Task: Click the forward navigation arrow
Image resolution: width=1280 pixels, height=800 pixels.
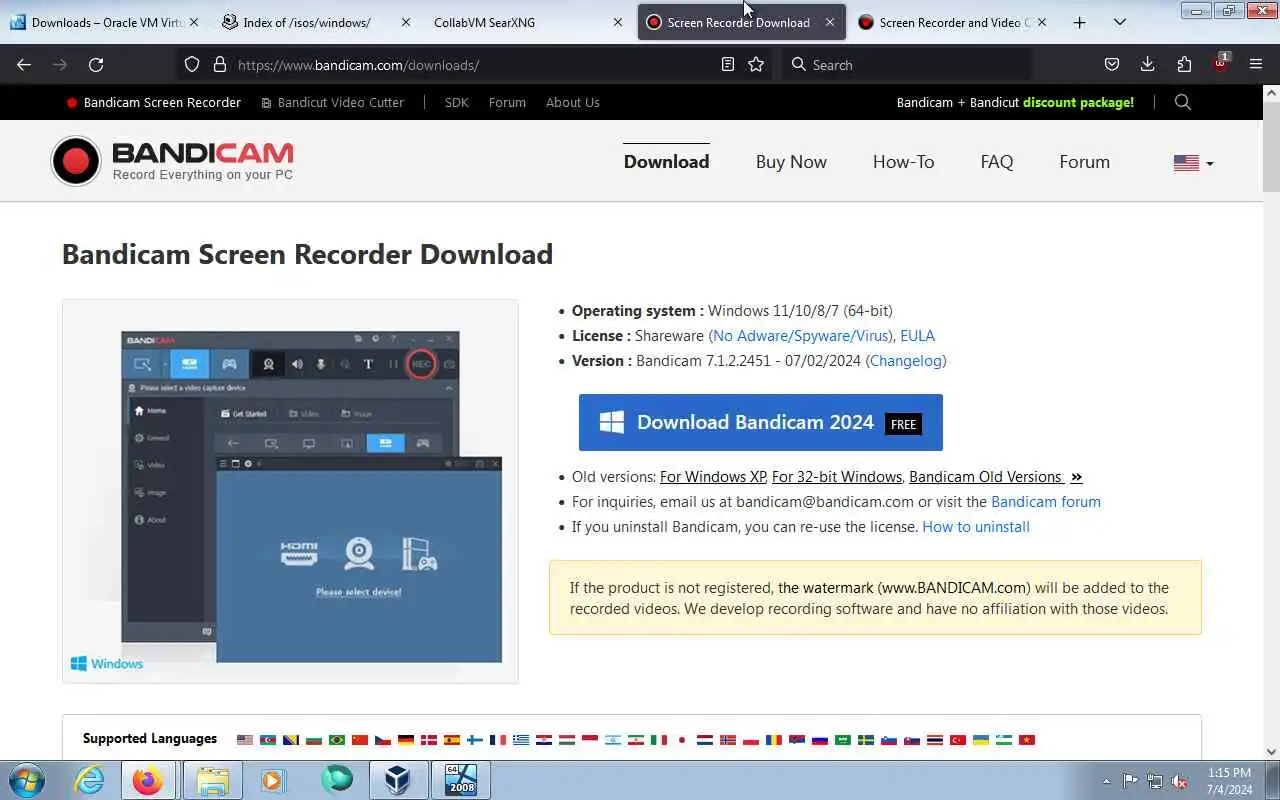Action: point(60,64)
